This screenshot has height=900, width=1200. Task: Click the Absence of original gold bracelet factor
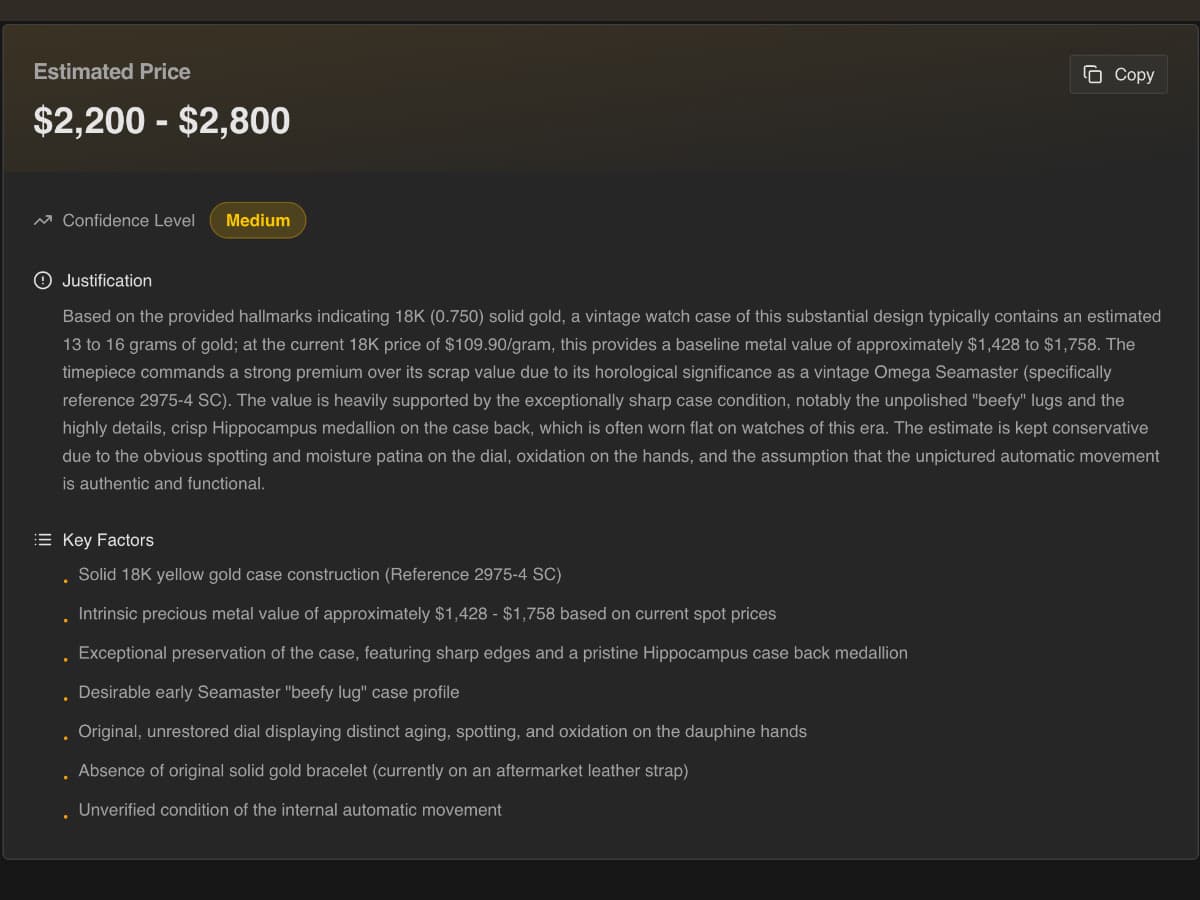(x=383, y=771)
